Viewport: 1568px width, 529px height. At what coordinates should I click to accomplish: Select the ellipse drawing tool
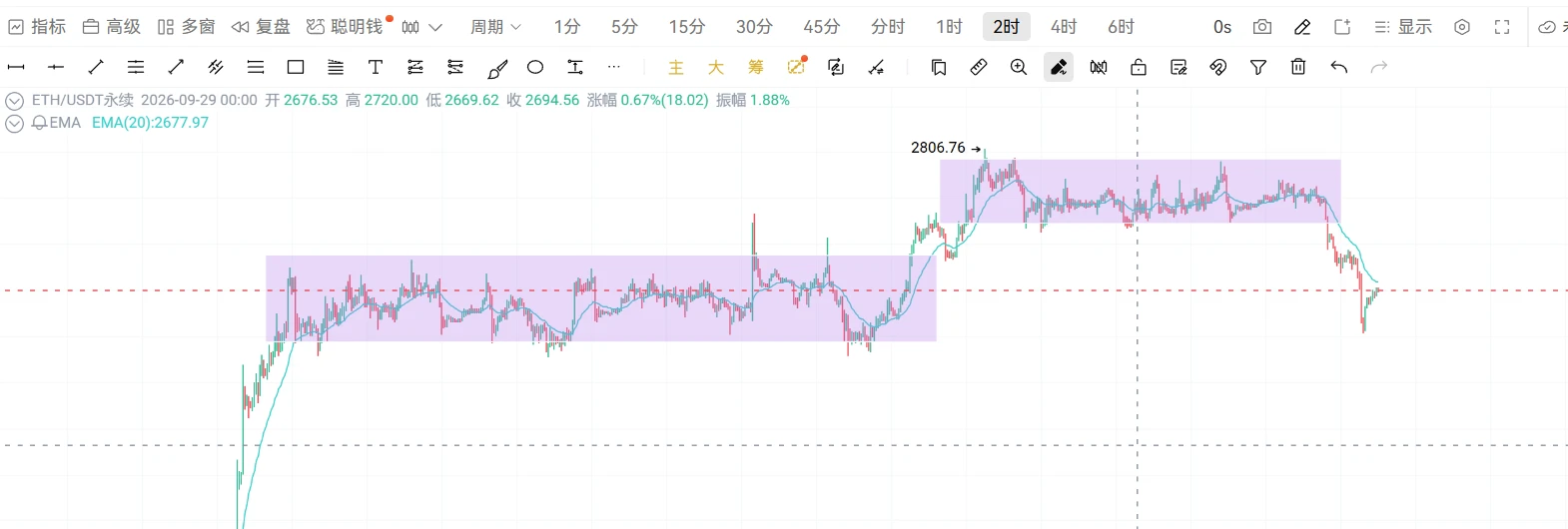pyautogui.click(x=535, y=67)
